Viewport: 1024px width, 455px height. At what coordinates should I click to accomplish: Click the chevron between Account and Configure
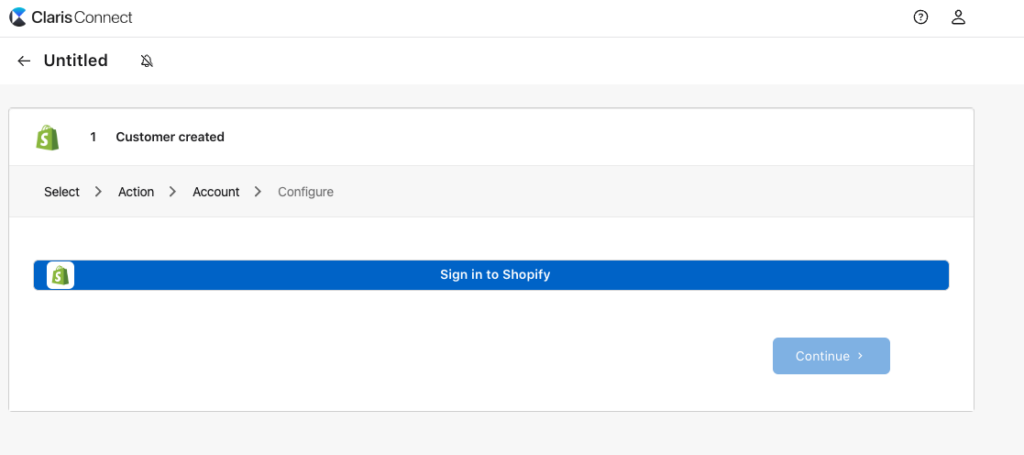point(259,192)
